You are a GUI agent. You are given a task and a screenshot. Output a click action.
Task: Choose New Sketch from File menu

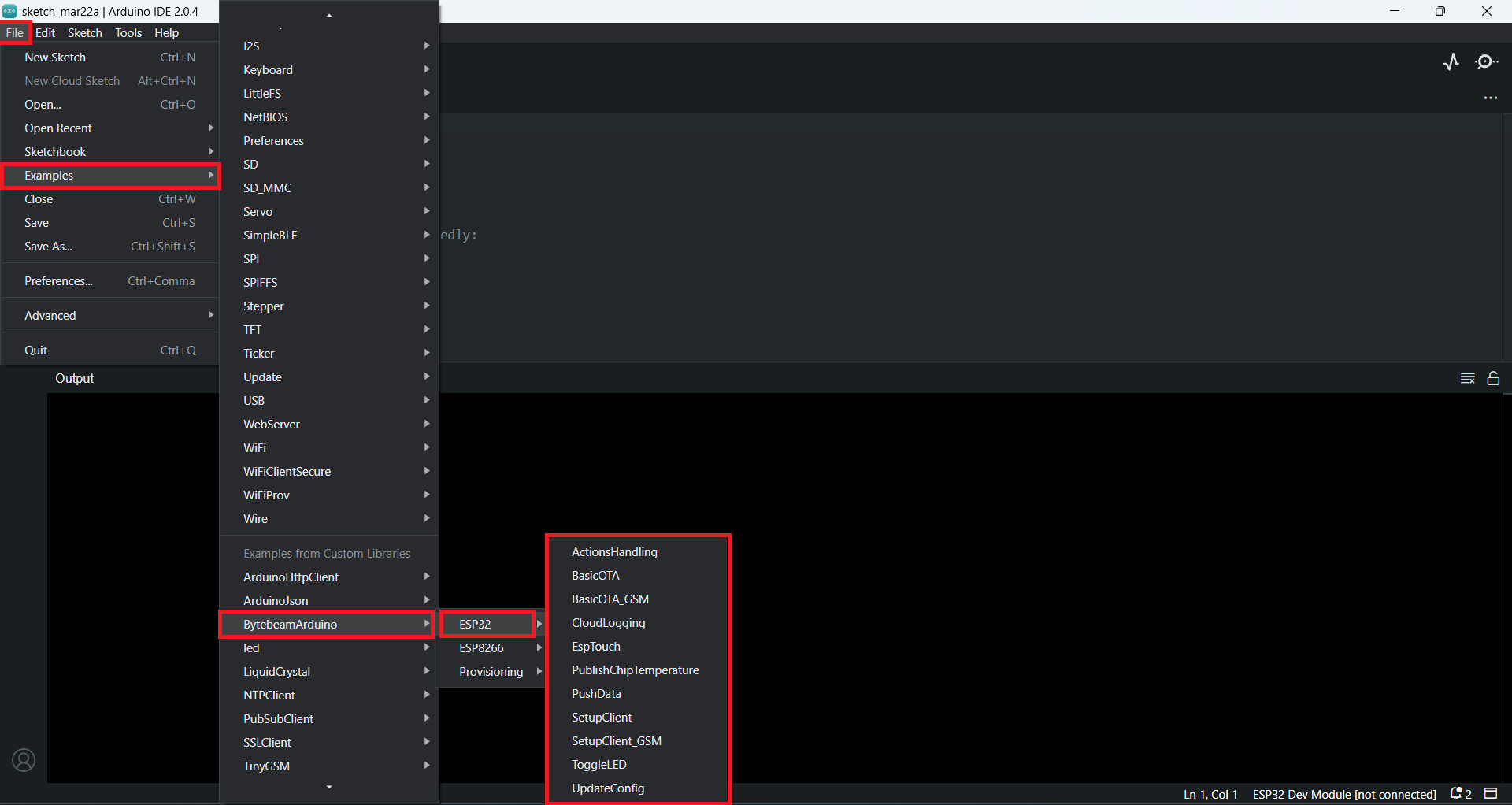click(110, 57)
